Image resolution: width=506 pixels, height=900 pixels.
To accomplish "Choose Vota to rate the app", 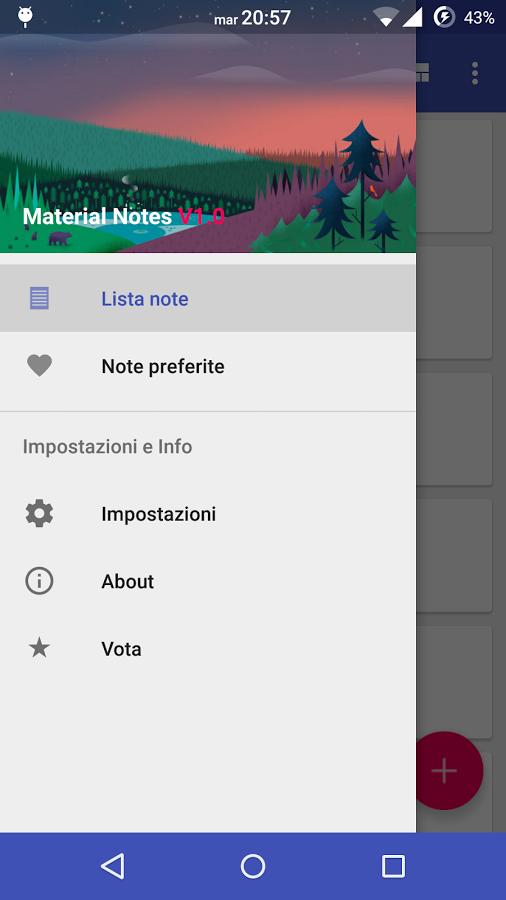I will 208,649.
